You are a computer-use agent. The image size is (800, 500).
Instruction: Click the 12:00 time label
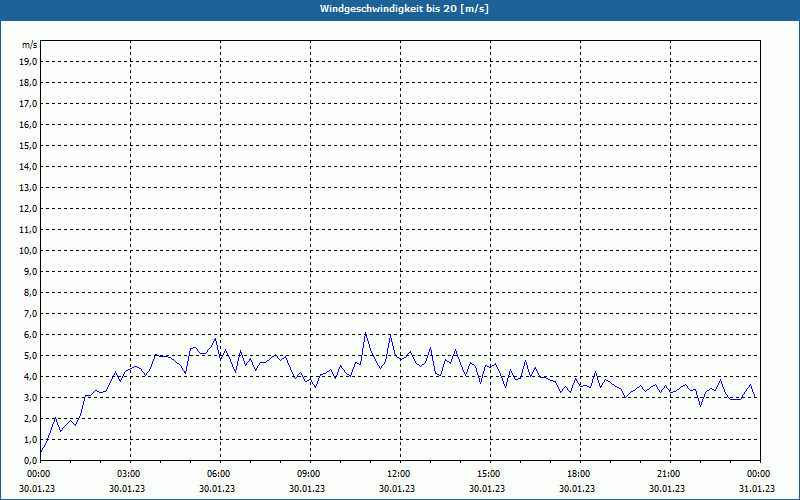(x=398, y=474)
